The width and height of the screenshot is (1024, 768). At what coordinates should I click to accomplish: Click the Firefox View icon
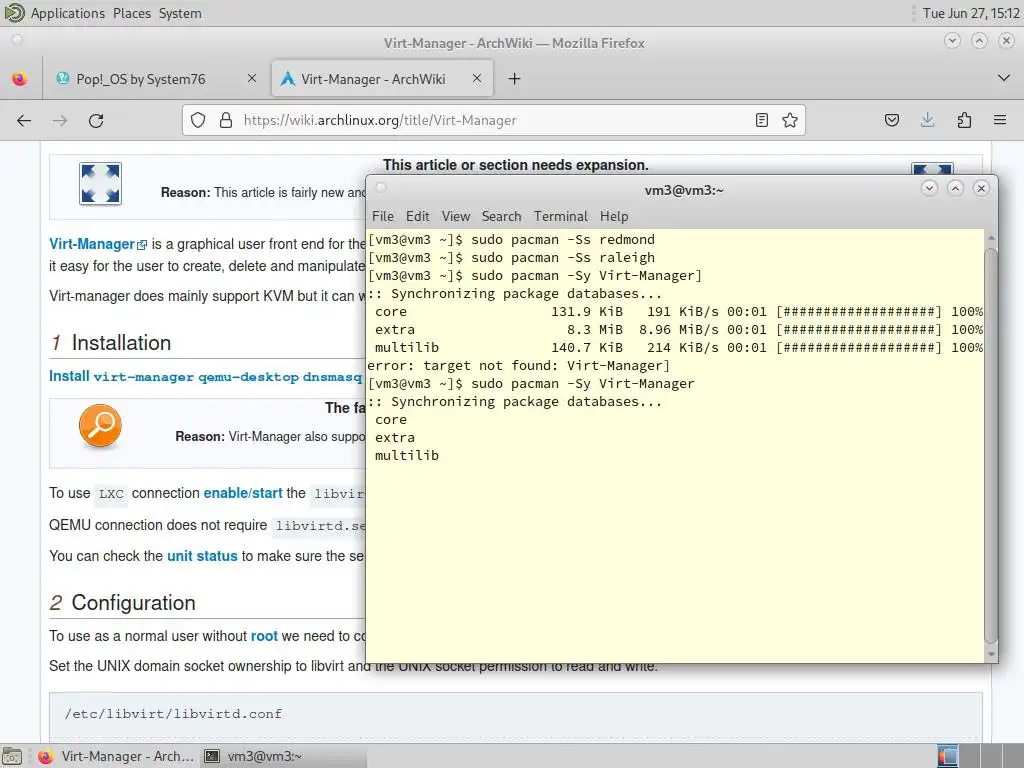[20, 79]
